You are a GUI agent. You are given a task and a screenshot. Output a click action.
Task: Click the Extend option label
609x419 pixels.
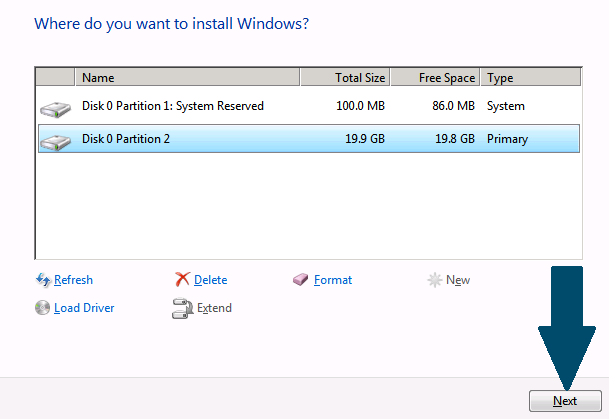(x=214, y=308)
